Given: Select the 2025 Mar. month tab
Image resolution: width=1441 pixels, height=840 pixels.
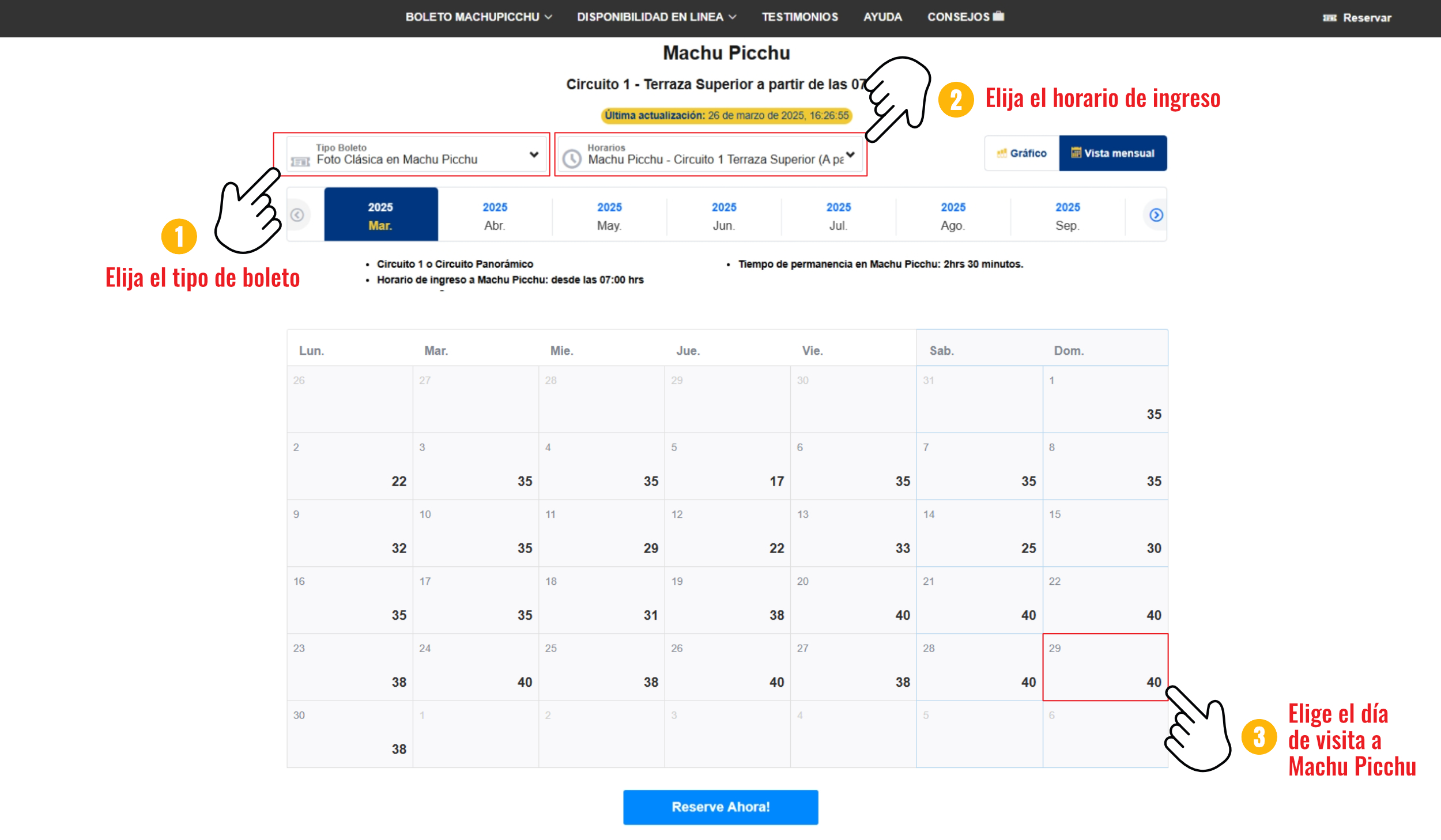Looking at the screenshot, I should [380, 215].
